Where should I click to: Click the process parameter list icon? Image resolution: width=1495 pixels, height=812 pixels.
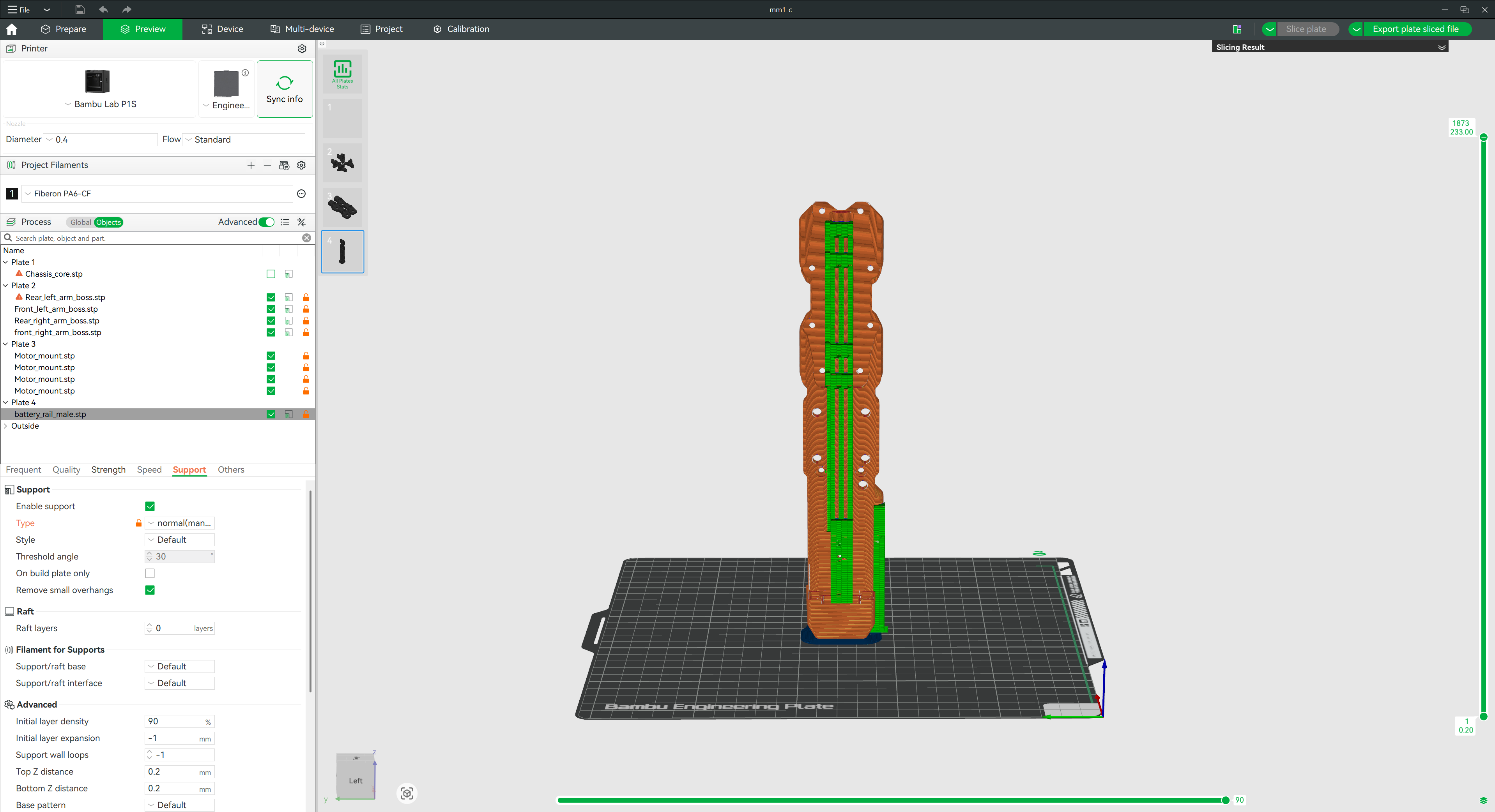pos(284,222)
